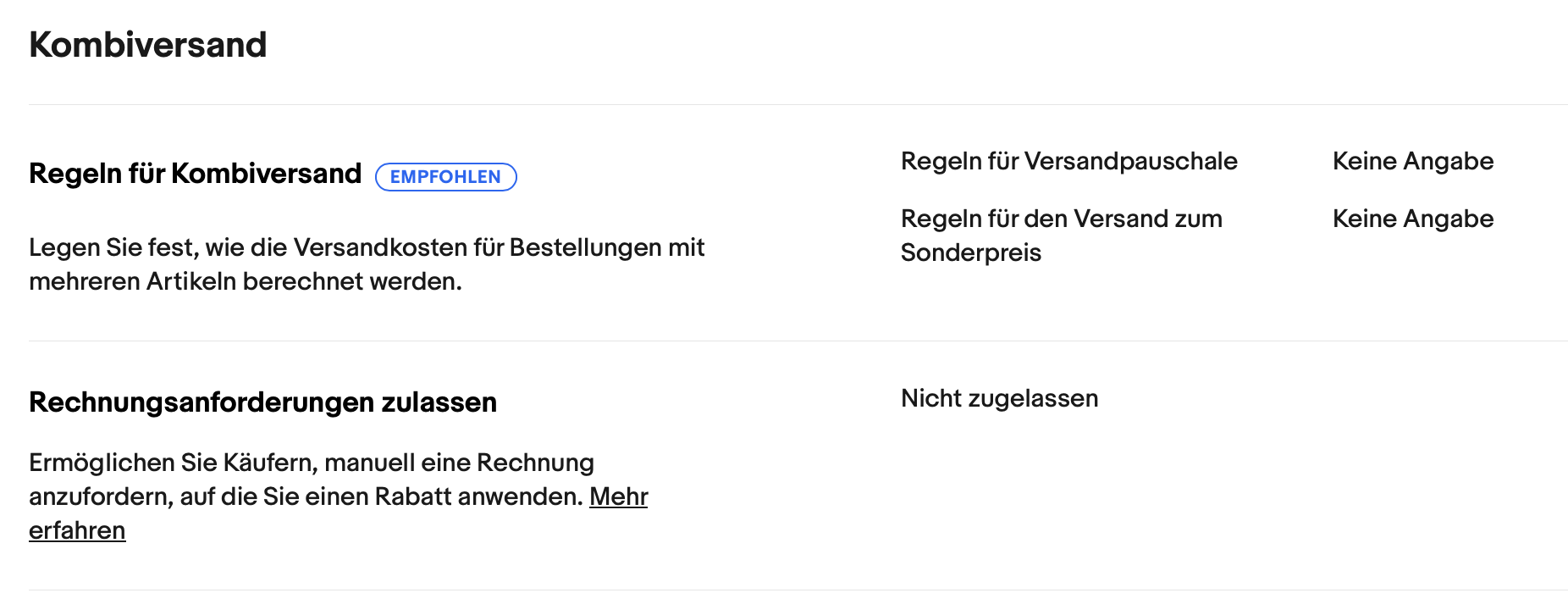Click Keine Angabe beside Regeln für Versandpauschale

[1412, 161]
